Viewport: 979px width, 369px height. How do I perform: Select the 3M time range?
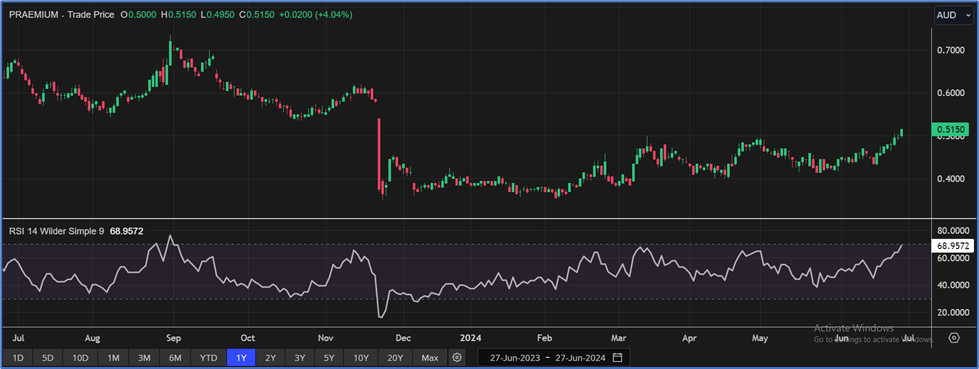(144, 358)
